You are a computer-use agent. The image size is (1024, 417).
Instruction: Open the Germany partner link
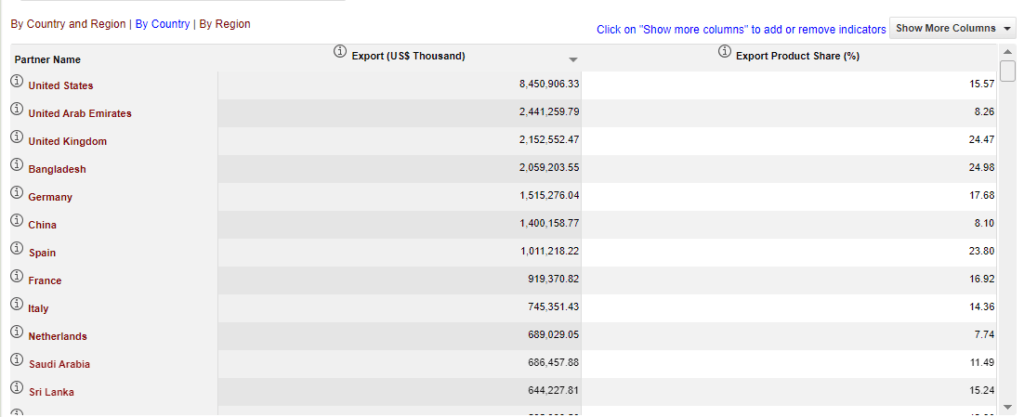(x=50, y=197)
